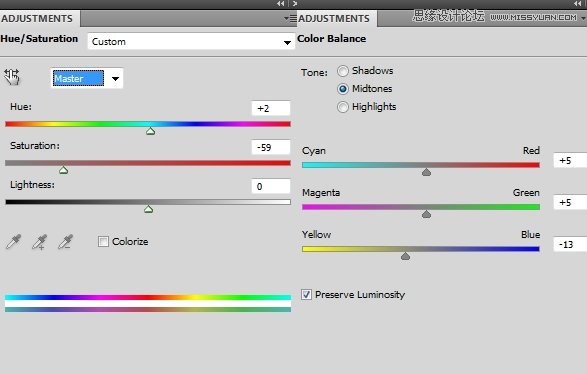587x374 pixels.
Task: Switch to the left ADJUSTMENTS tab
Action: click(x=37, y=18)
